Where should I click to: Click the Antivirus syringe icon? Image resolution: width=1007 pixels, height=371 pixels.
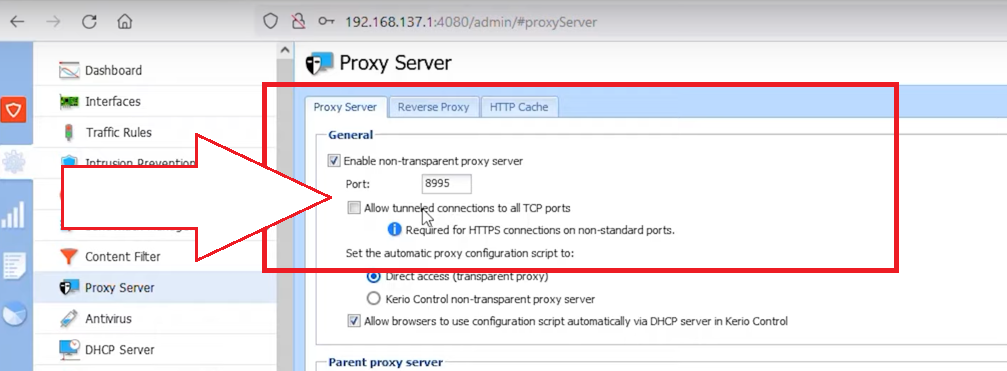(x=69, y=319)
